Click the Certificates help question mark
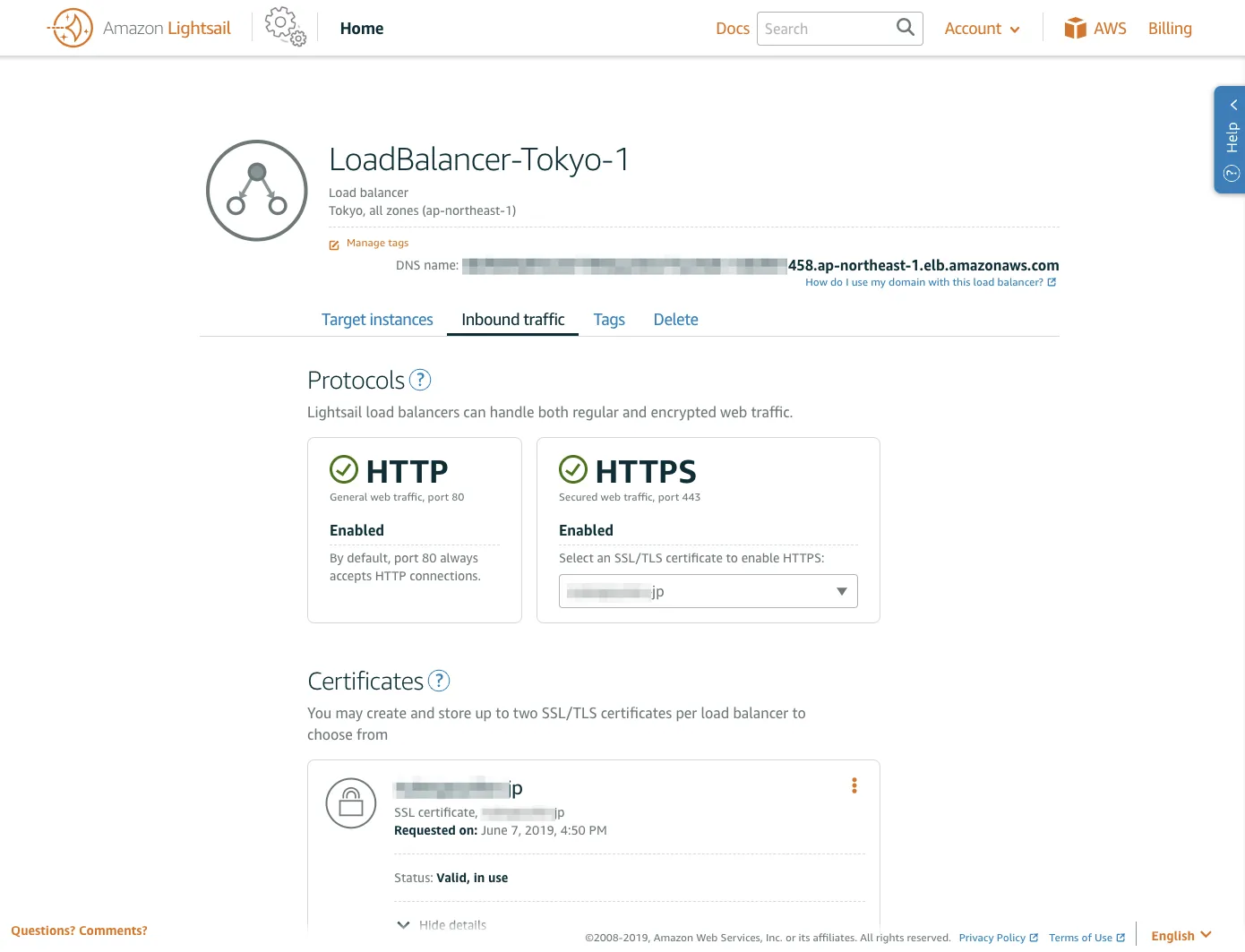Screen dimensions: 1245x952 tap(439, 681)
